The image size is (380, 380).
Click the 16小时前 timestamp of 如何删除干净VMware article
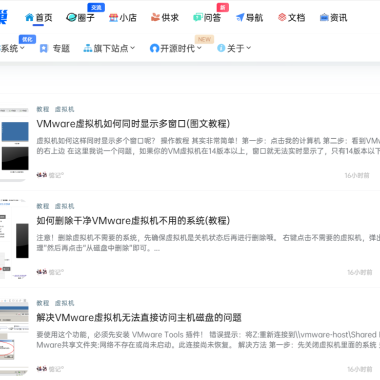[x=360, y=272]
